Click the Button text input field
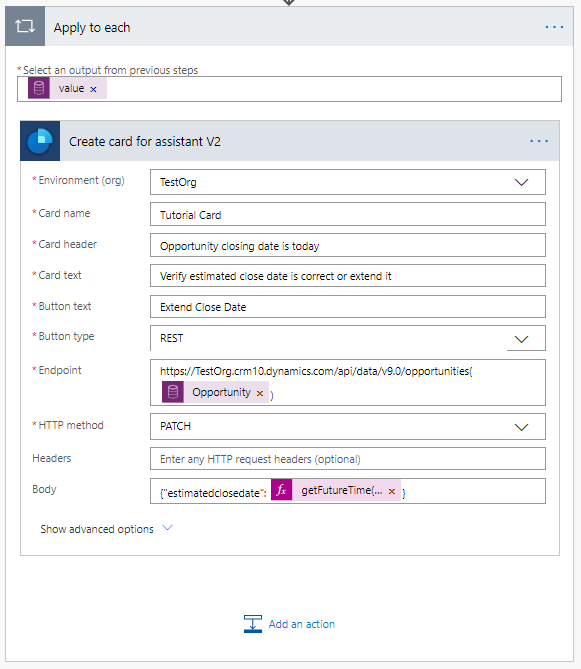This screenshot has height=669, width=581. [348, 307]
